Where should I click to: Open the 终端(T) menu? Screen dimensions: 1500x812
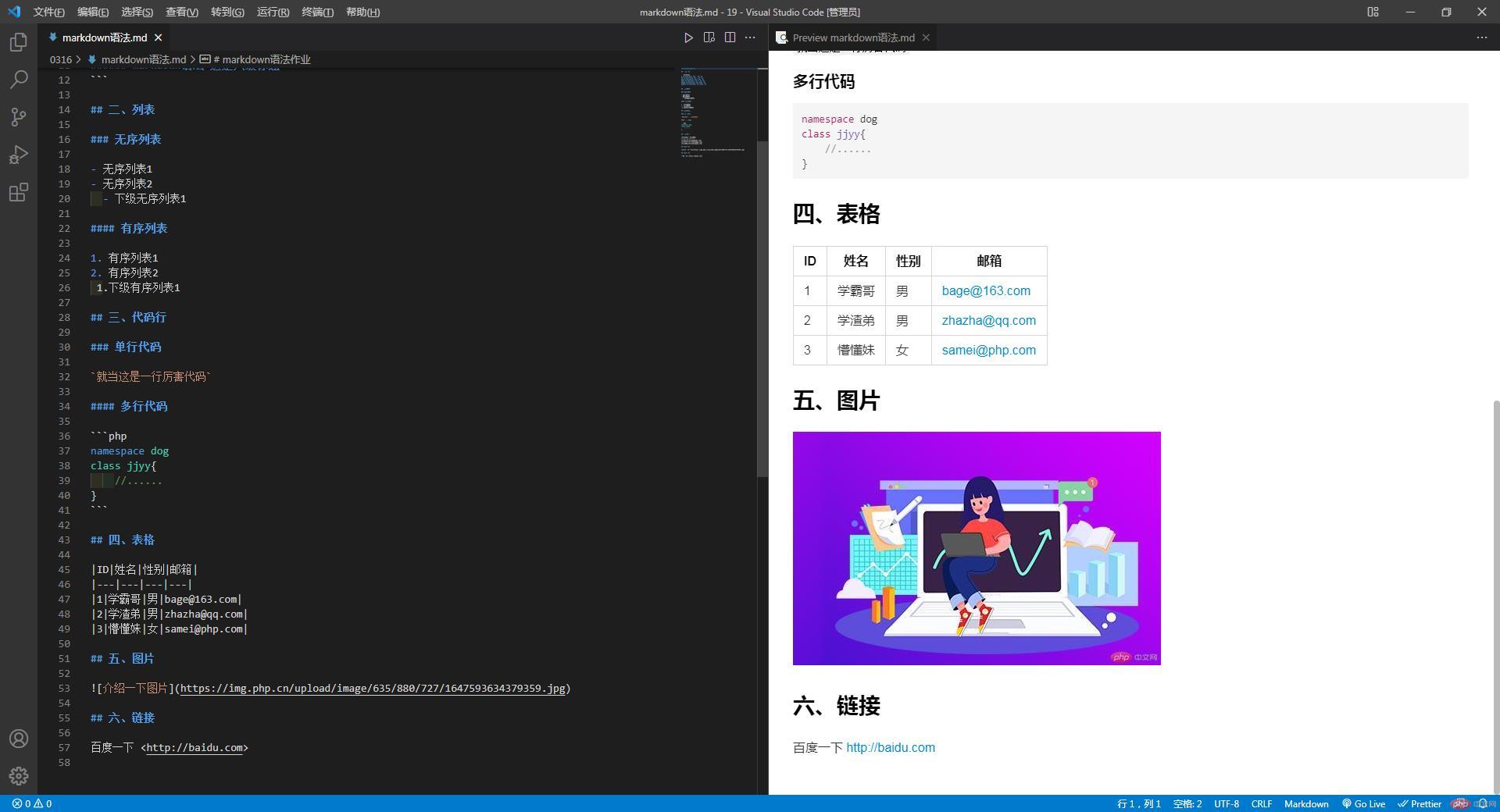317,12
